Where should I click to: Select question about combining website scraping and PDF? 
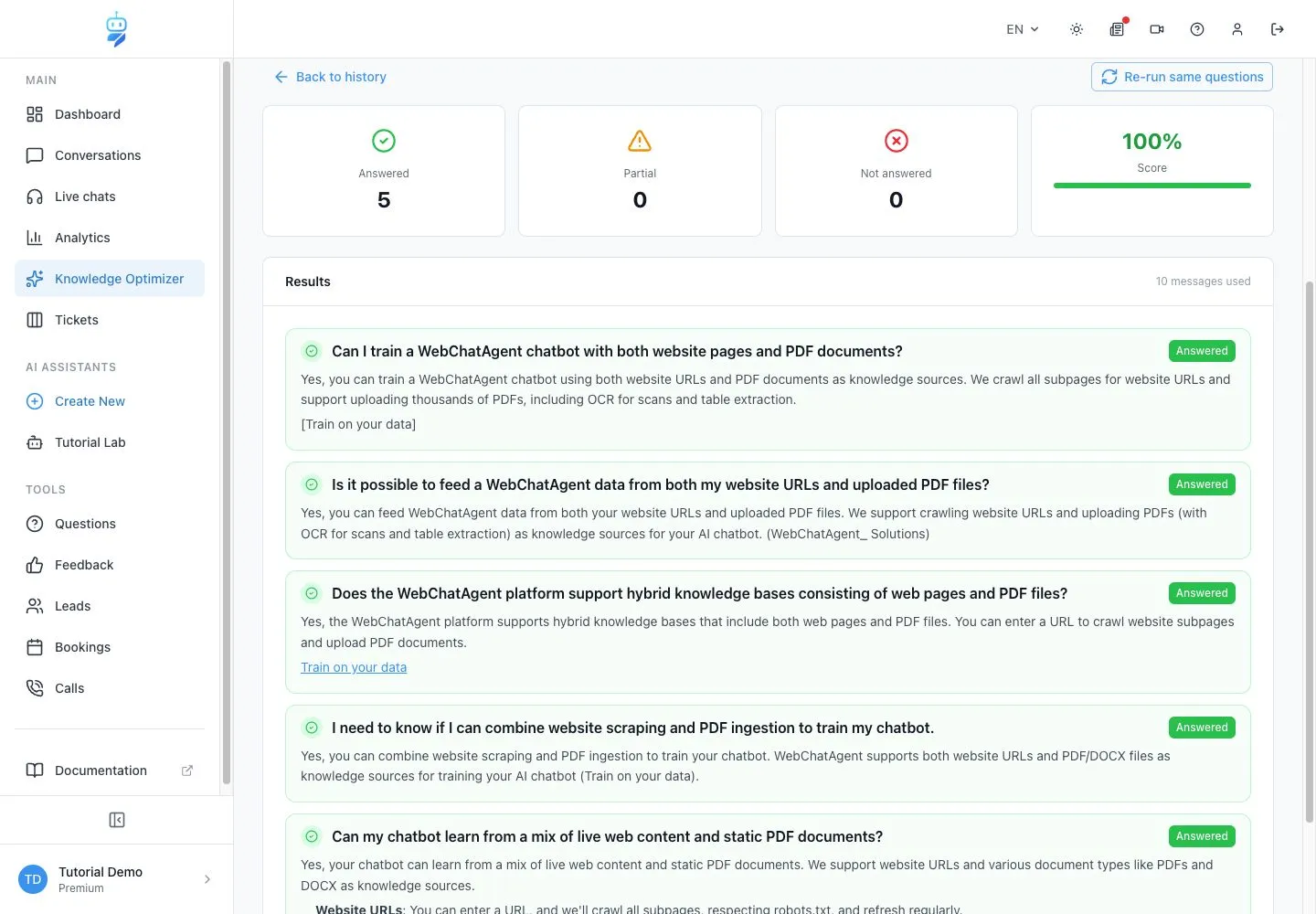[632, 728]
